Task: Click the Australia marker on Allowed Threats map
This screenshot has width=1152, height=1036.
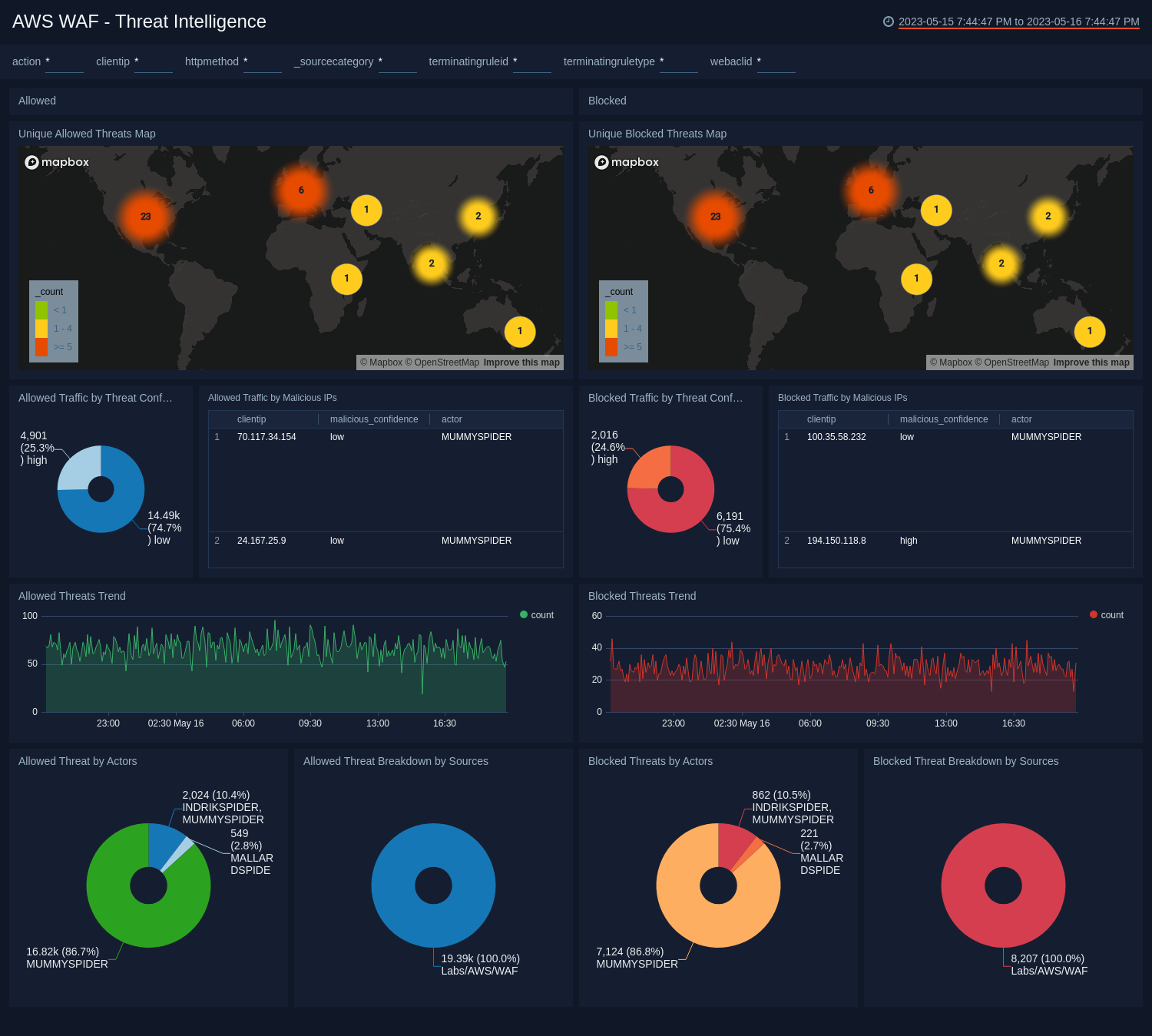Action: [x=520, y=331]
